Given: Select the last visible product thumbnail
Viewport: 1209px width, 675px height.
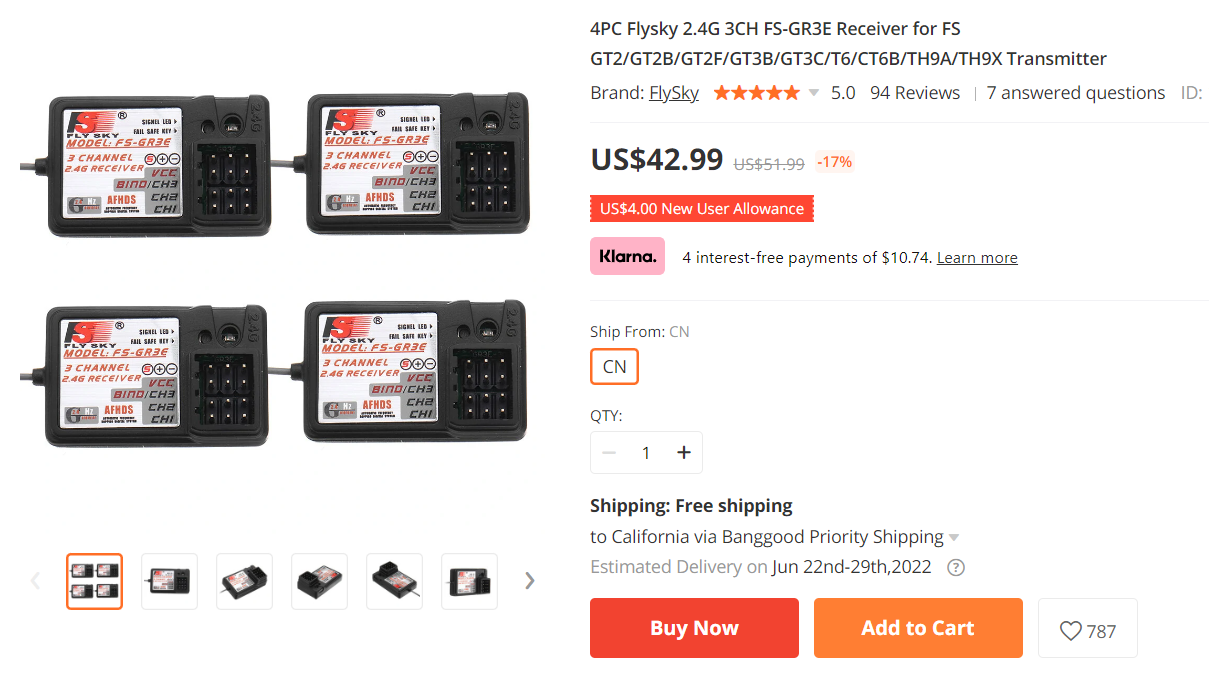Looking at the screenshot, I should click(470, 581).
